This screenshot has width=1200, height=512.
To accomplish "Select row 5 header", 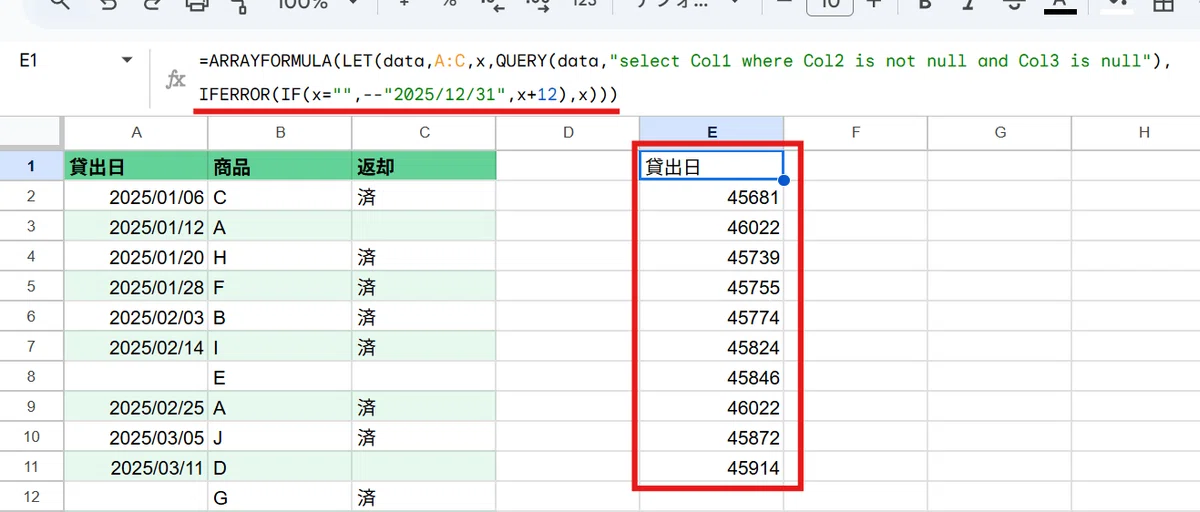I will point(31,287).
